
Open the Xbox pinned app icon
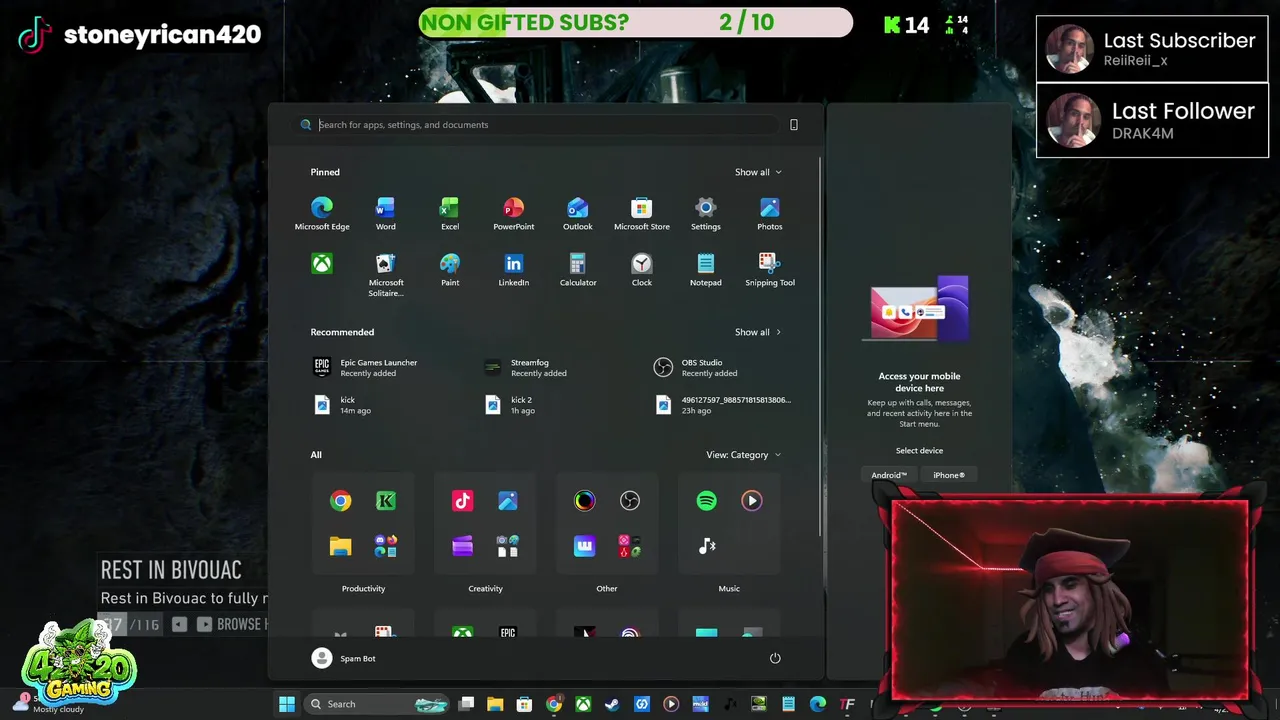pyautogui.click(x=322, y=264)
